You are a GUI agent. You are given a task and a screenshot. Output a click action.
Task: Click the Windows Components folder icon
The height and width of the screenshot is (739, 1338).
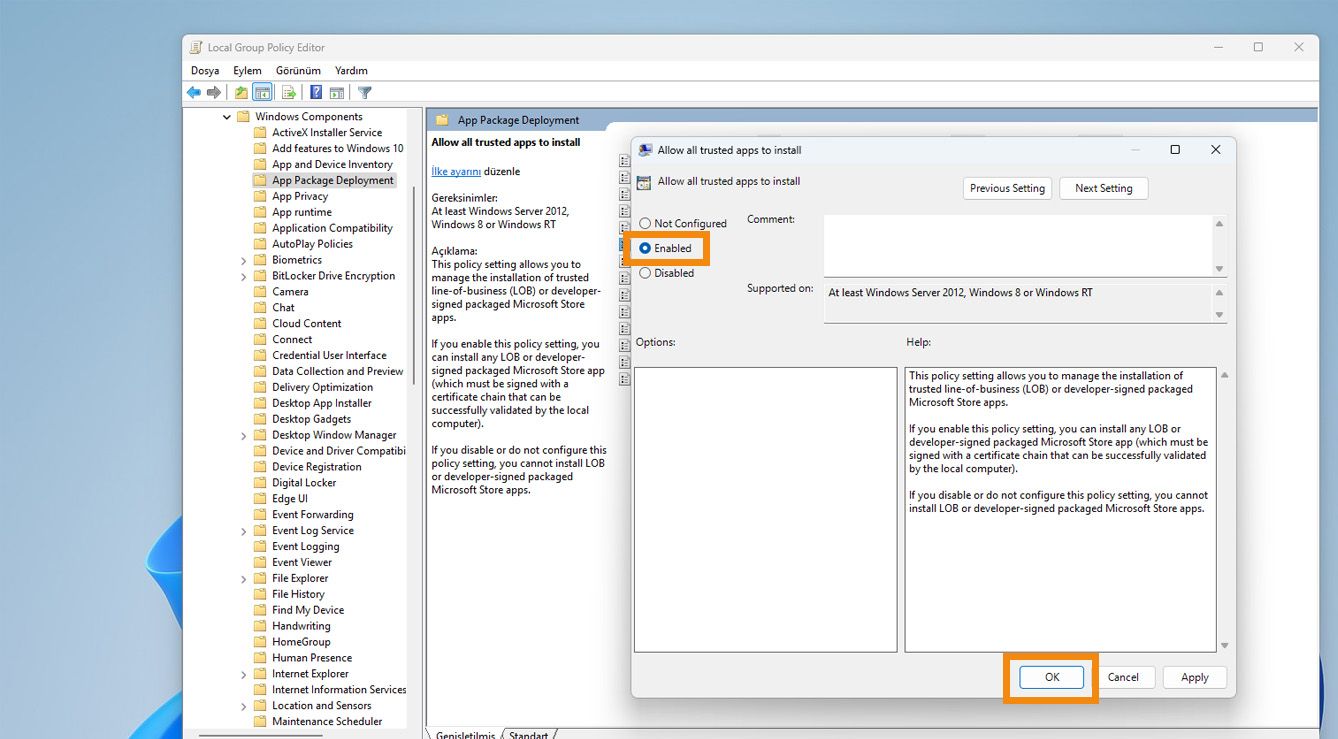[242, 117]
